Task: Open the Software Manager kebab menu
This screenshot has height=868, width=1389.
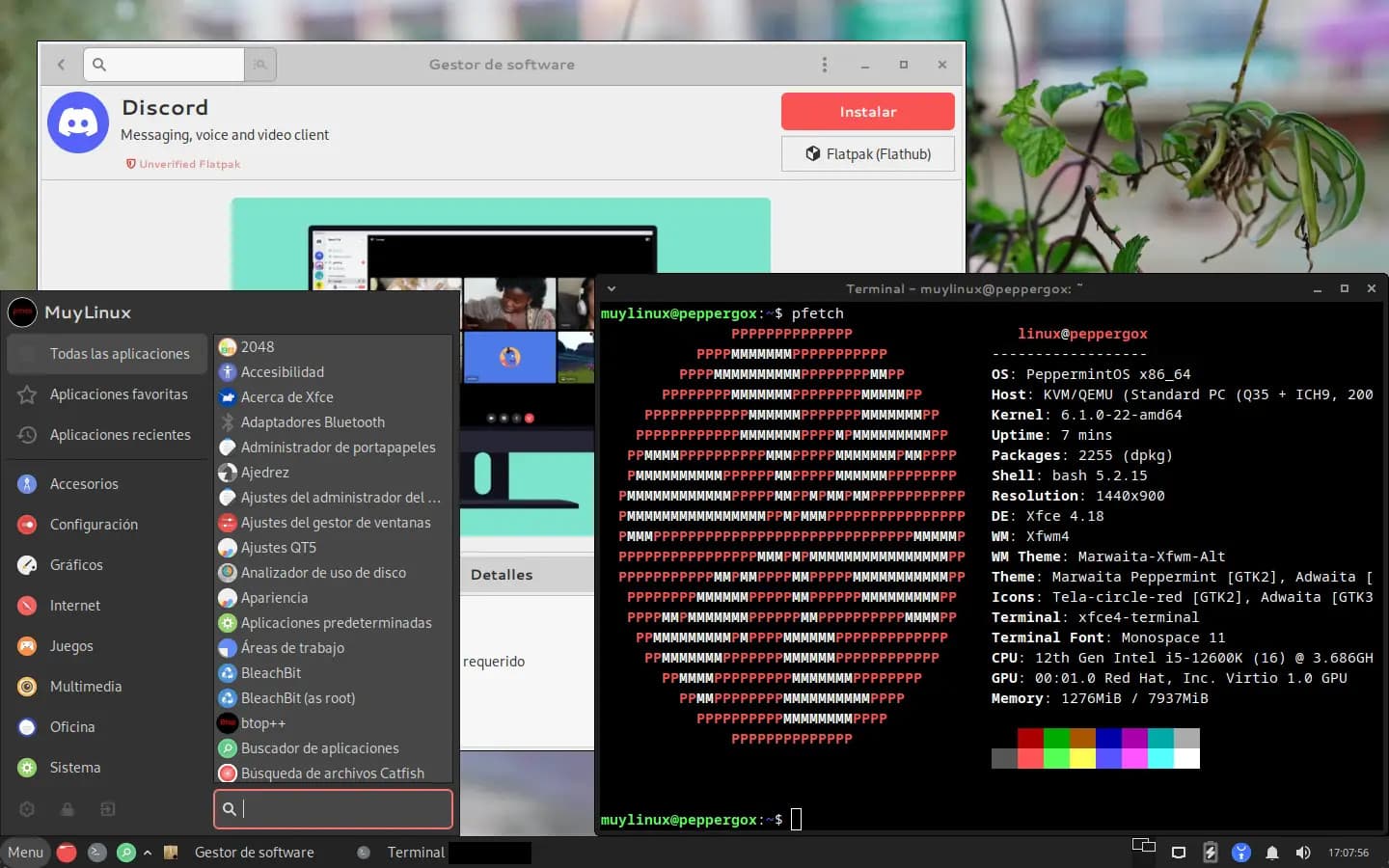Action: [x=824, y=65]
